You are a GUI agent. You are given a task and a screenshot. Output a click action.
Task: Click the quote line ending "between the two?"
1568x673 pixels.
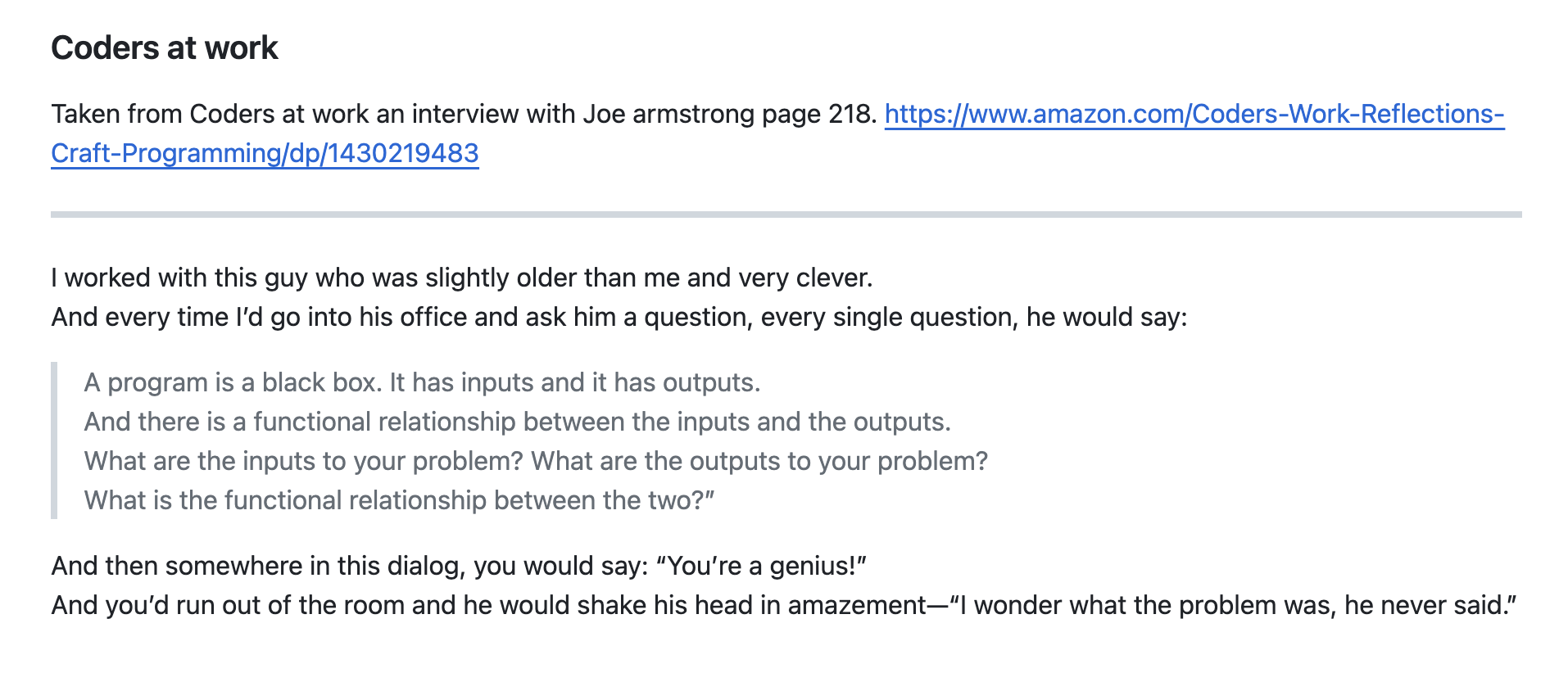(399, 500)
